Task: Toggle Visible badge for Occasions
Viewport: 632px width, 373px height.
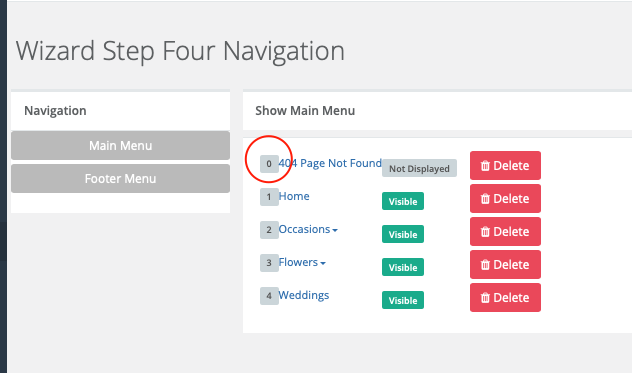Action: (403, 234)
